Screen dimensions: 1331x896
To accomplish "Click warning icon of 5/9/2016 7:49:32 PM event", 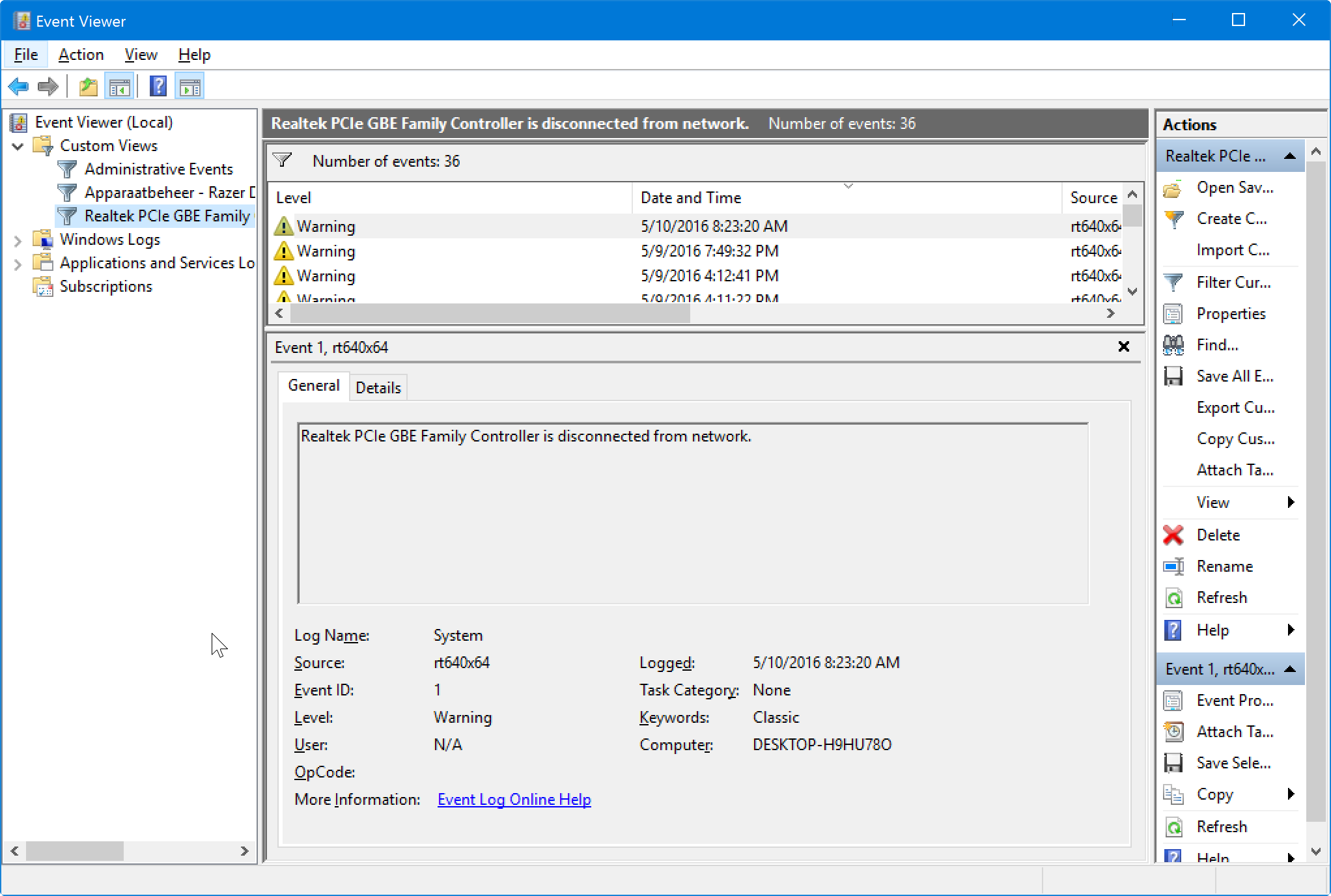I will pos(283,251).
